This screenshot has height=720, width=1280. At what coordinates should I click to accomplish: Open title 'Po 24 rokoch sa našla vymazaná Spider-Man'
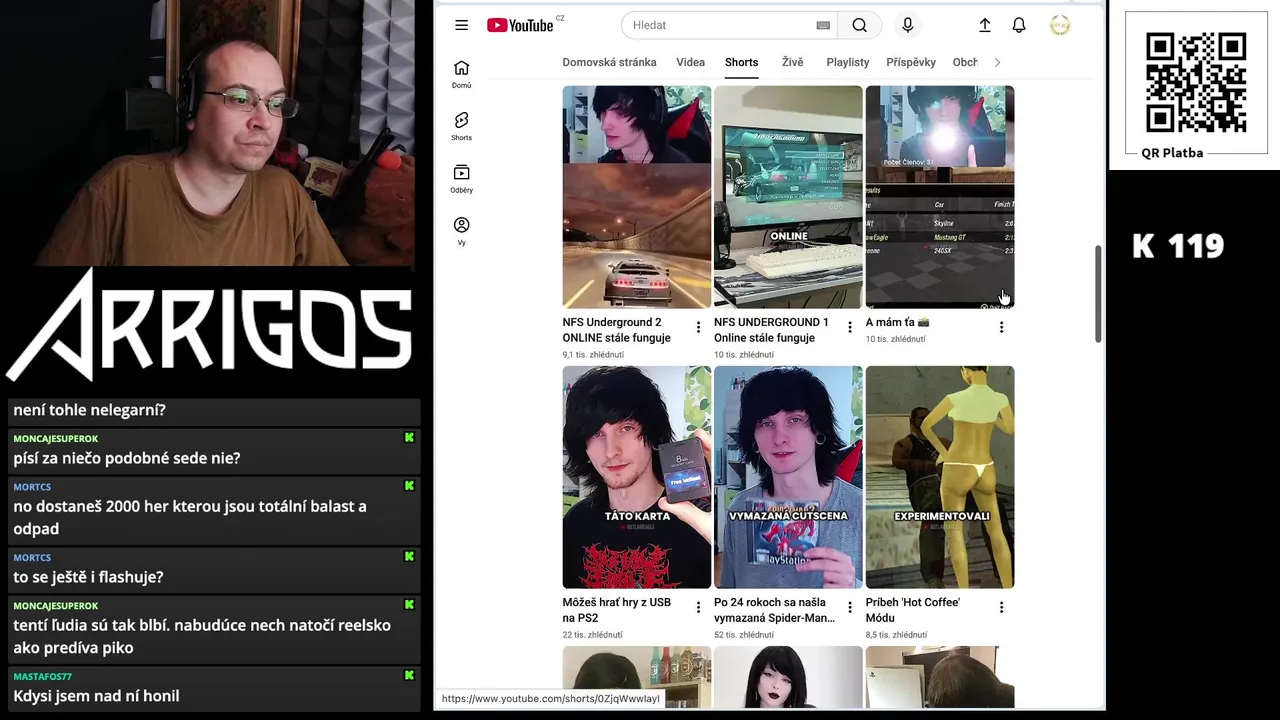coord(774,610)
